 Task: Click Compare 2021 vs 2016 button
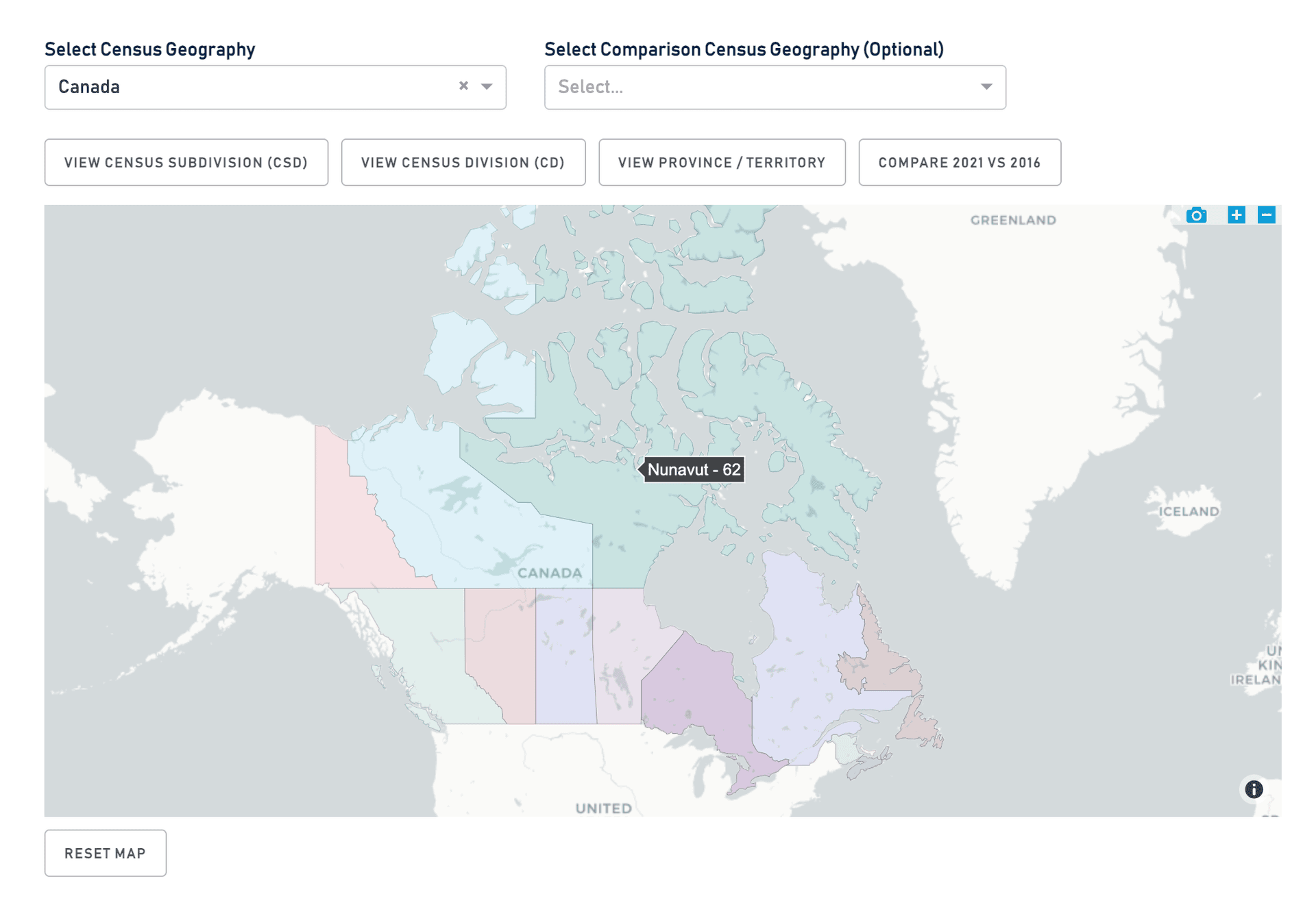pyautogui.click(x=959, y=162)
